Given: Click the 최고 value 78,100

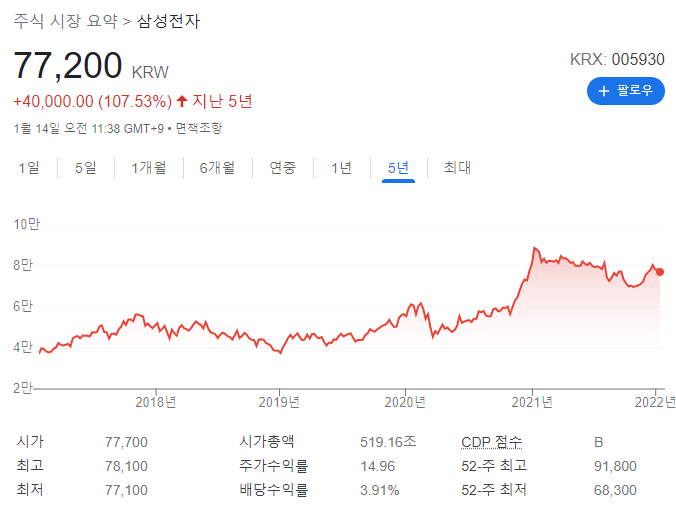Looking at the screenshot, I should 126,466.
